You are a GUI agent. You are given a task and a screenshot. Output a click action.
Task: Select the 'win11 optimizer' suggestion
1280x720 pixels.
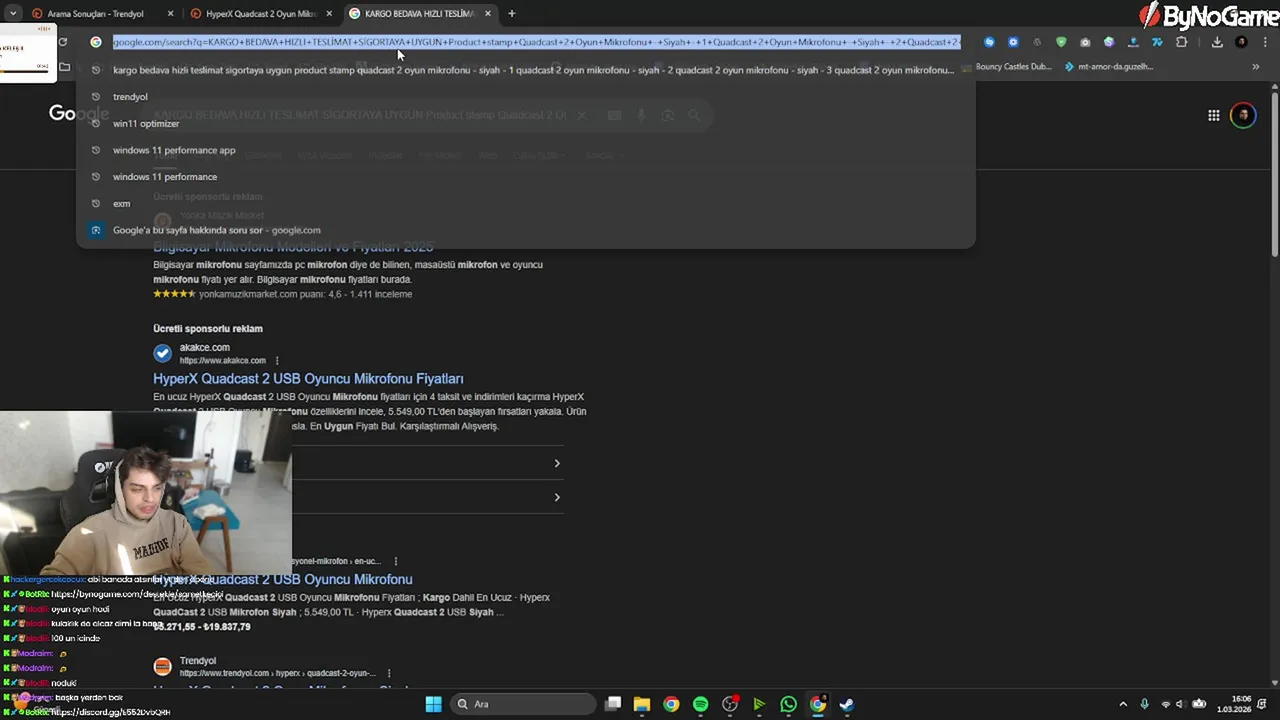point(525,123)
